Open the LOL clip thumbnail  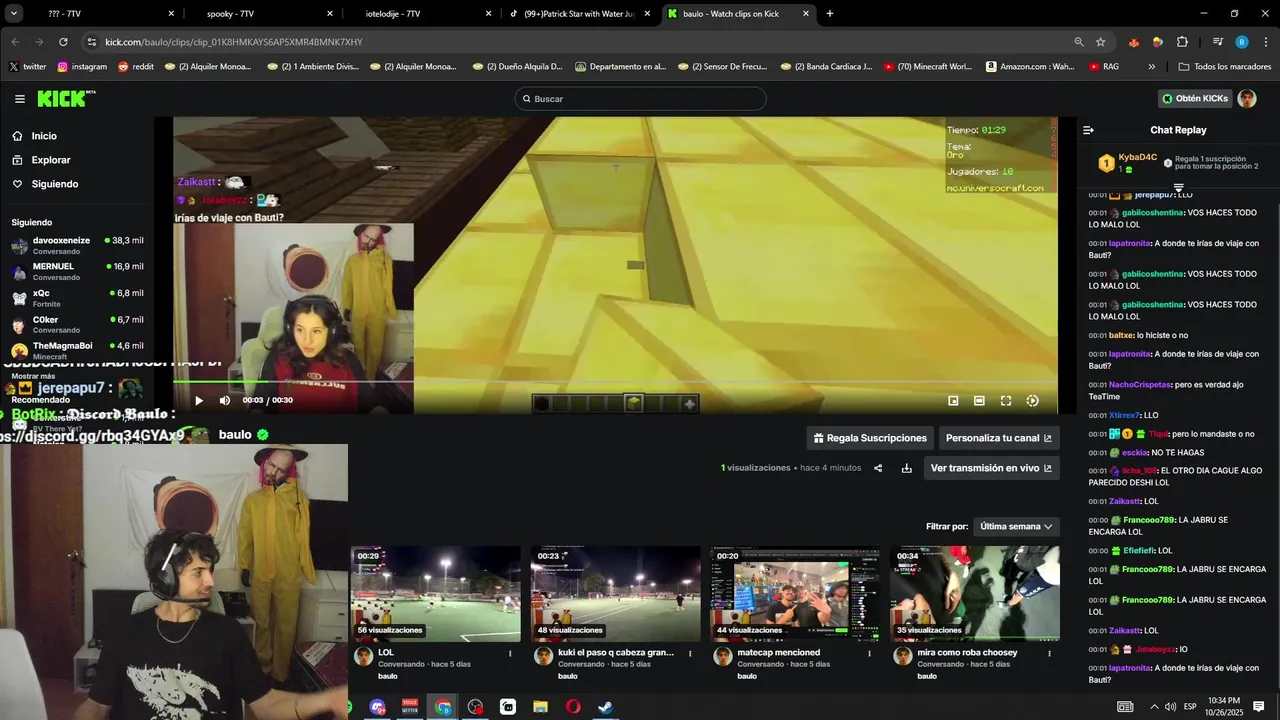[x=435, y=594]
